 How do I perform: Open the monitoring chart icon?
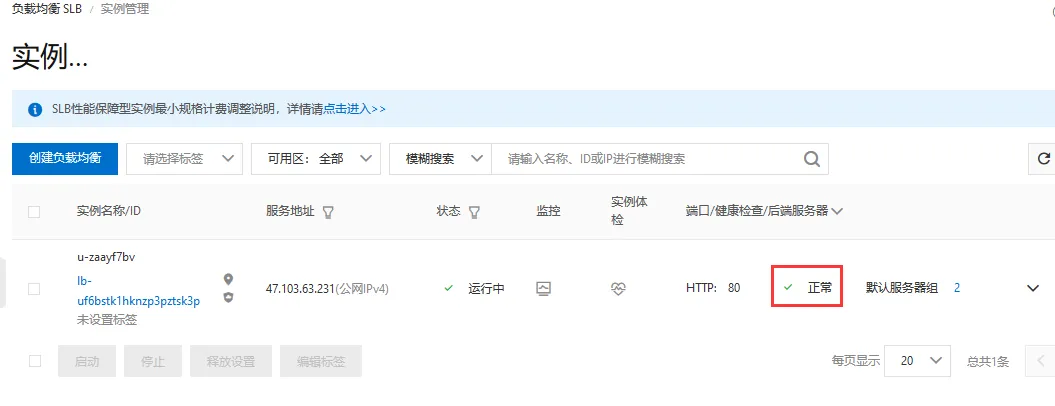coord(543,288)
